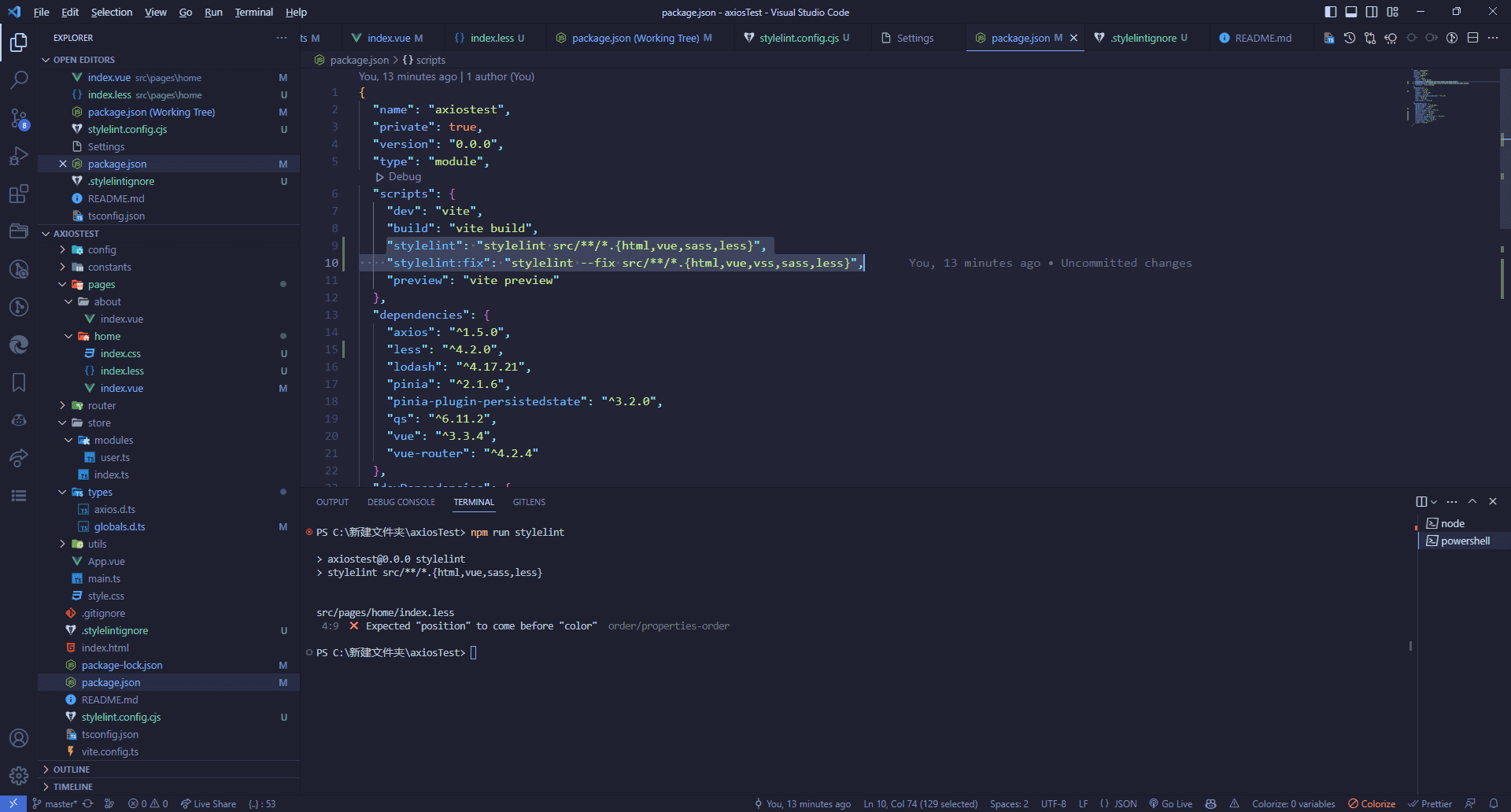
Task: Change indentation via Spaces: 2
Action: pos(1009,803)
